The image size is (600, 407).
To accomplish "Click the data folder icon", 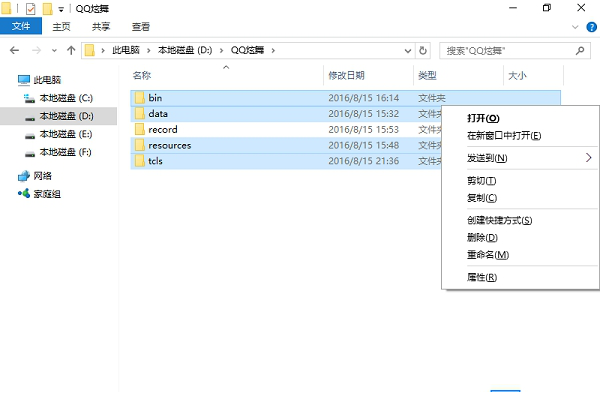I will (x=140, y=114).
